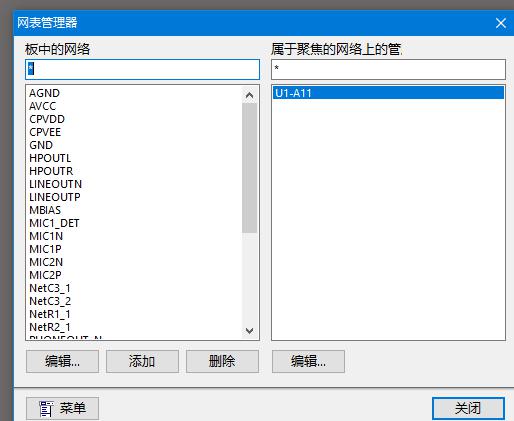Image resolution: width=514 pixels, height=421 pixels.
Task: Select the HPOUTL net
Action: [50, 158]
